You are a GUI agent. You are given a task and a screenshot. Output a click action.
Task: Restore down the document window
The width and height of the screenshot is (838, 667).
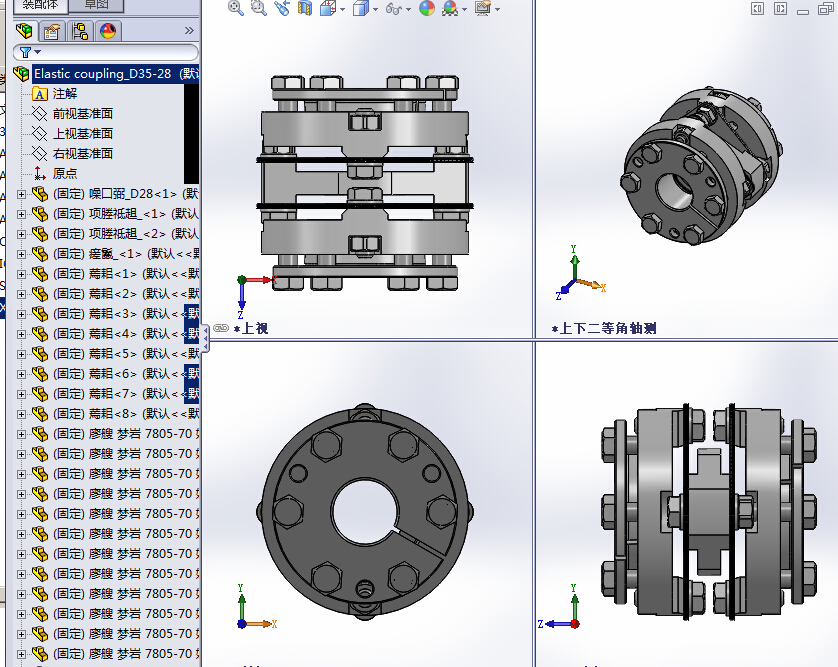point(825,9)
